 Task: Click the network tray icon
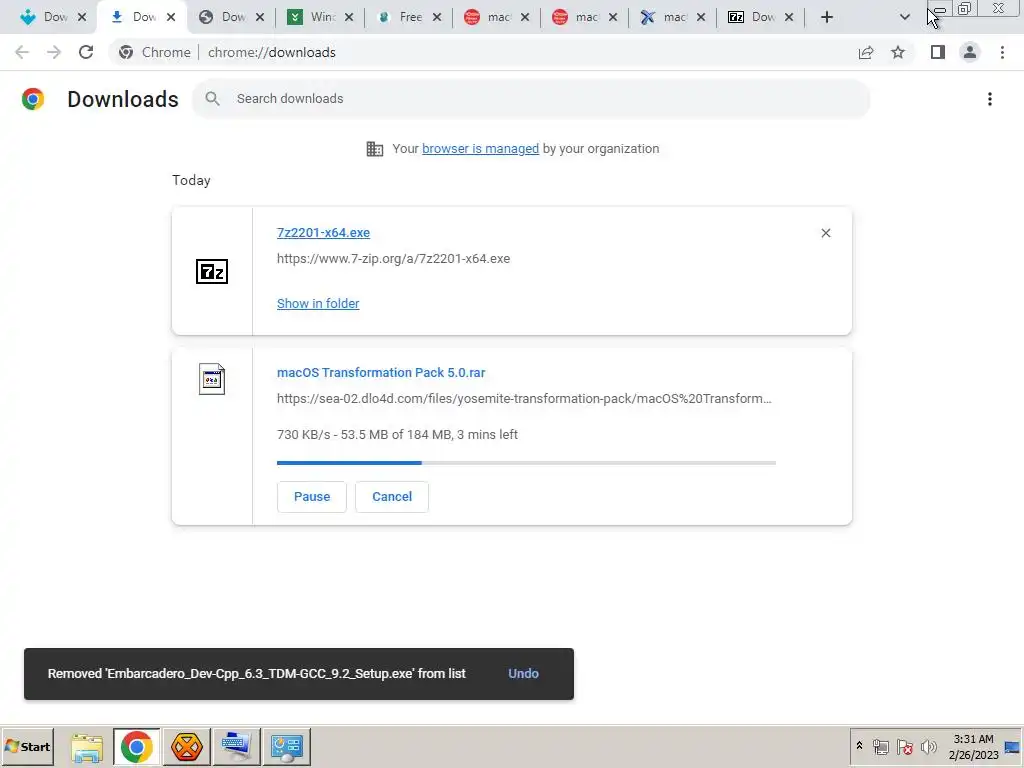pyautogui.click(x=881, y=747)
